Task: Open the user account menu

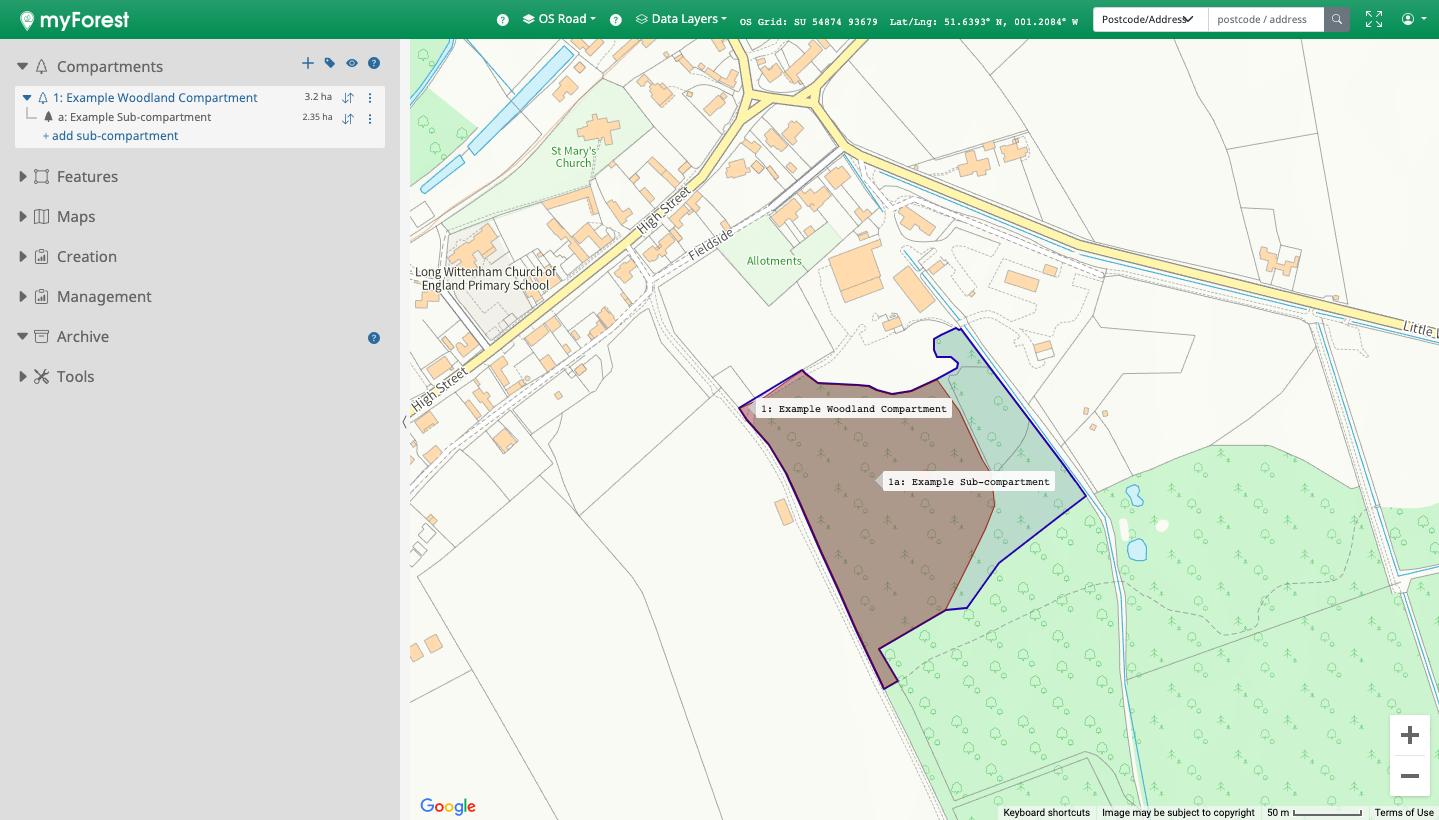Action: [1413, 19]
